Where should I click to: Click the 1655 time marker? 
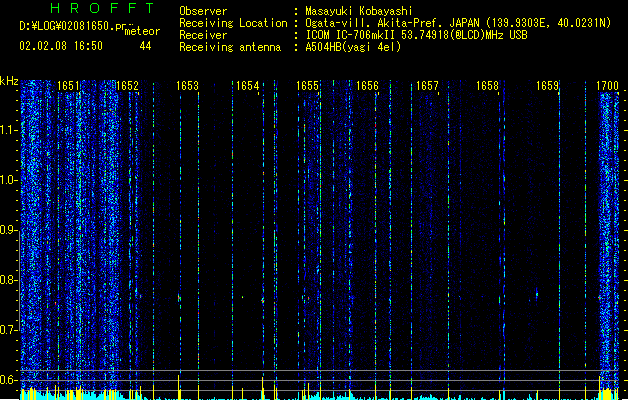pyautogui.click(x=307, y=86)
